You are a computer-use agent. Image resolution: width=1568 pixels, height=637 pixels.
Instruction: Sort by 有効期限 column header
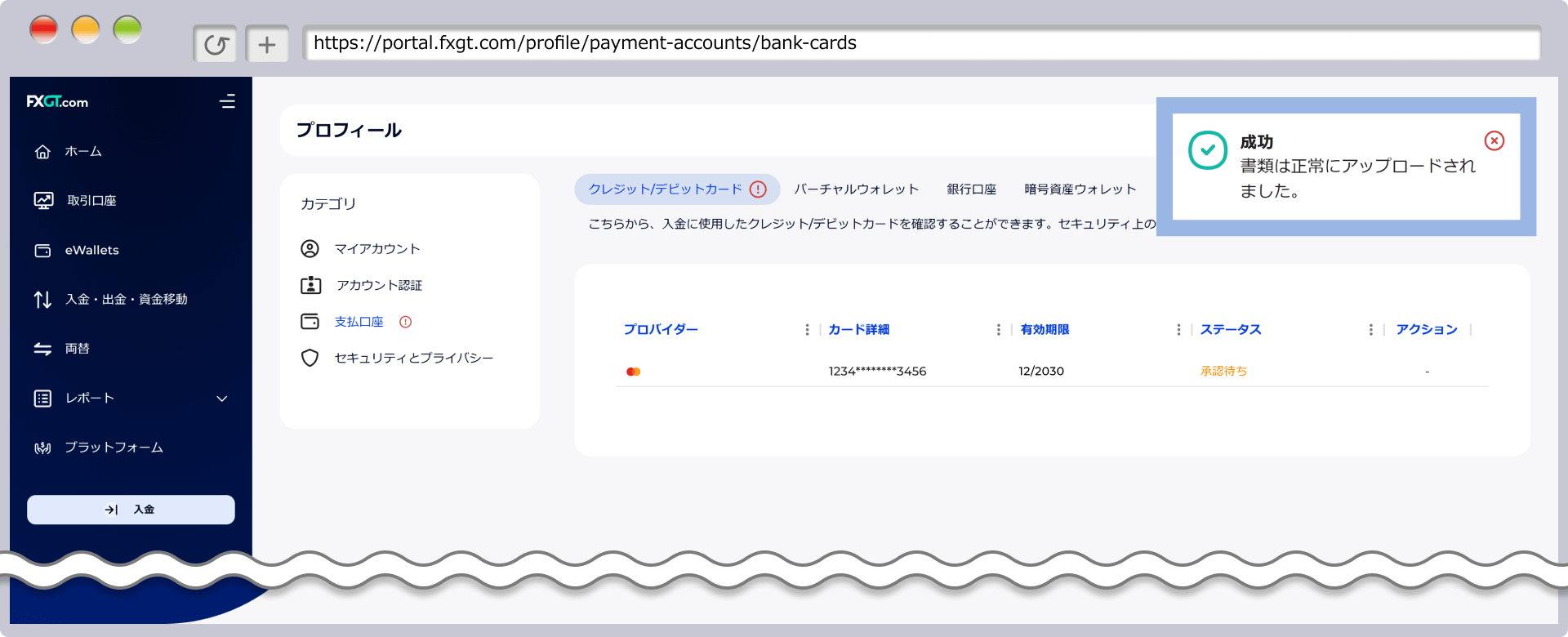tap(1045, 329)
